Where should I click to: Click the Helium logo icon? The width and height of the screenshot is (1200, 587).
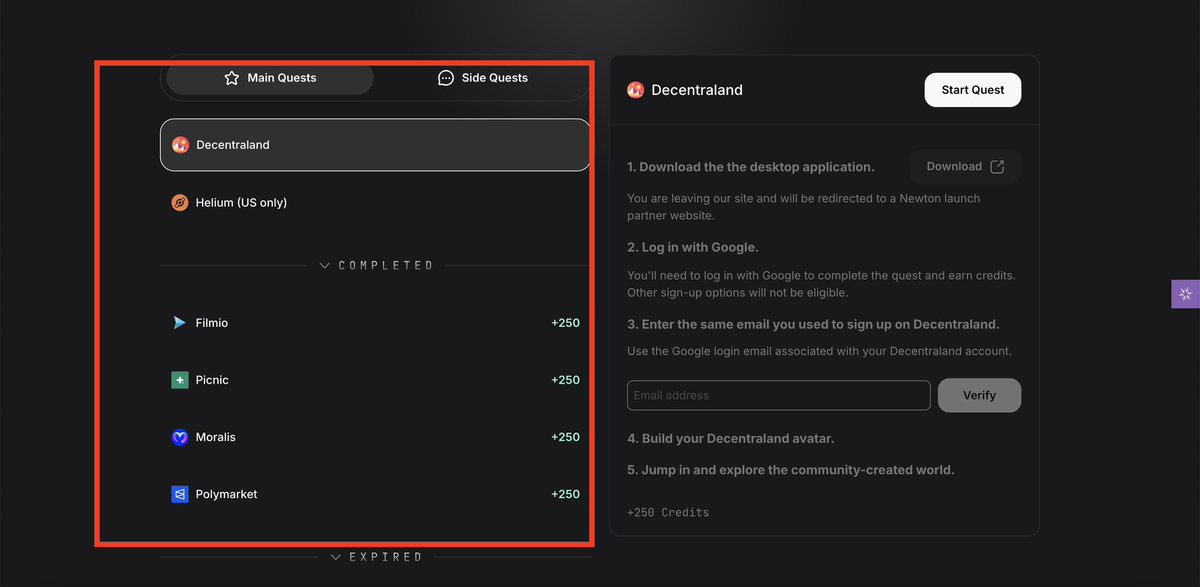click(180, 203)
